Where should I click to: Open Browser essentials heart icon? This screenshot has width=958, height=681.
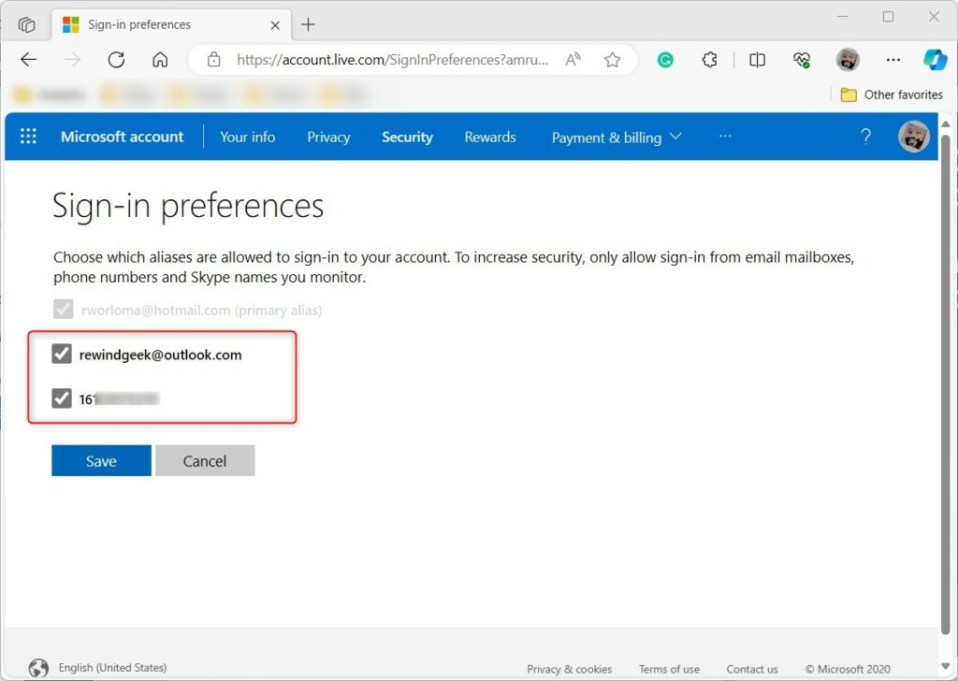[x=802, y=59]
